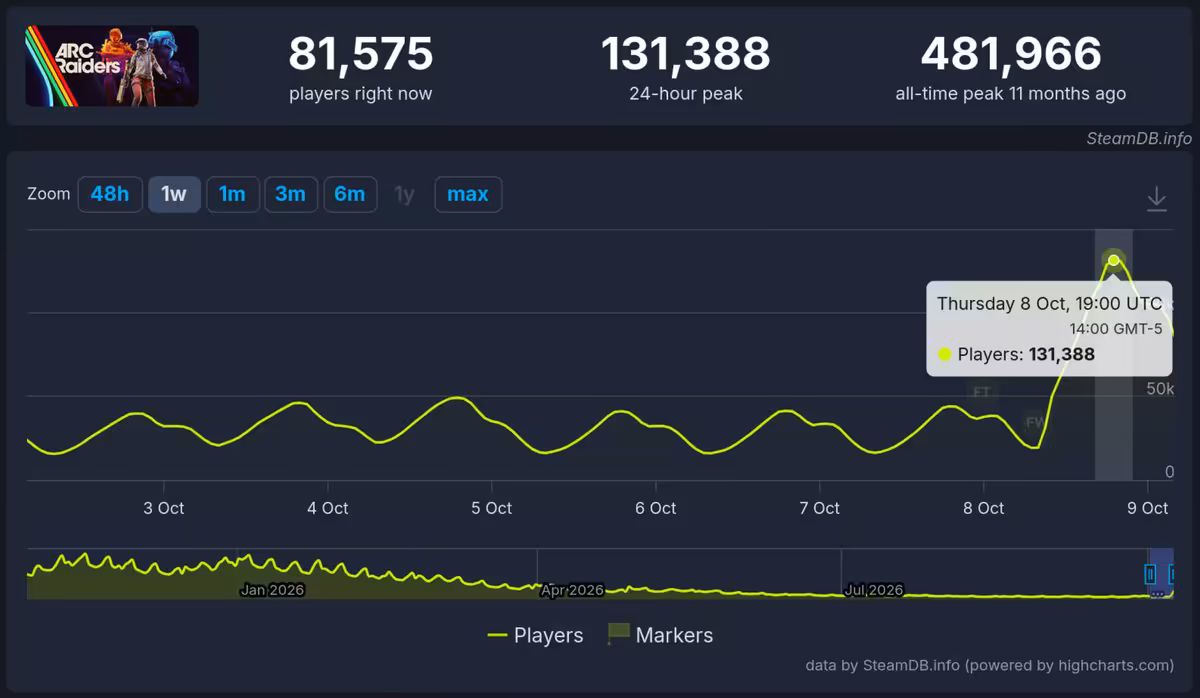Set chart zoom to 48h

coord(110,194)
